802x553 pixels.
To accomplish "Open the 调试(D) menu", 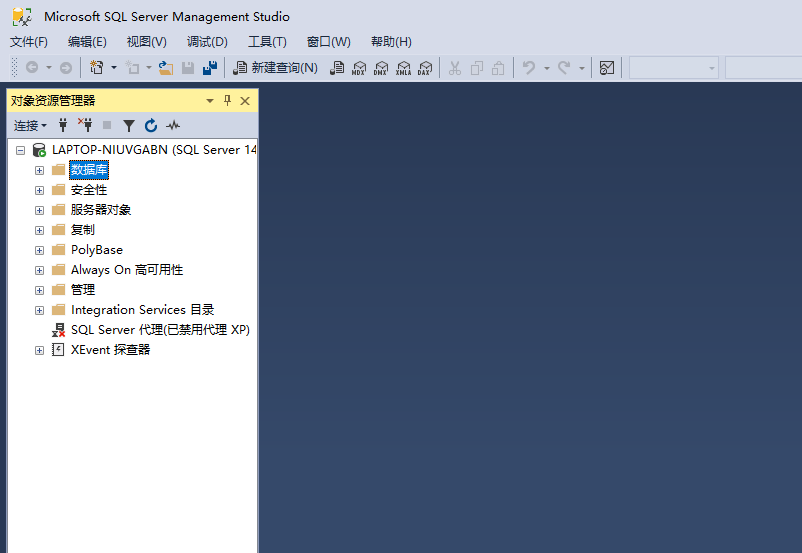I will 207,41.
